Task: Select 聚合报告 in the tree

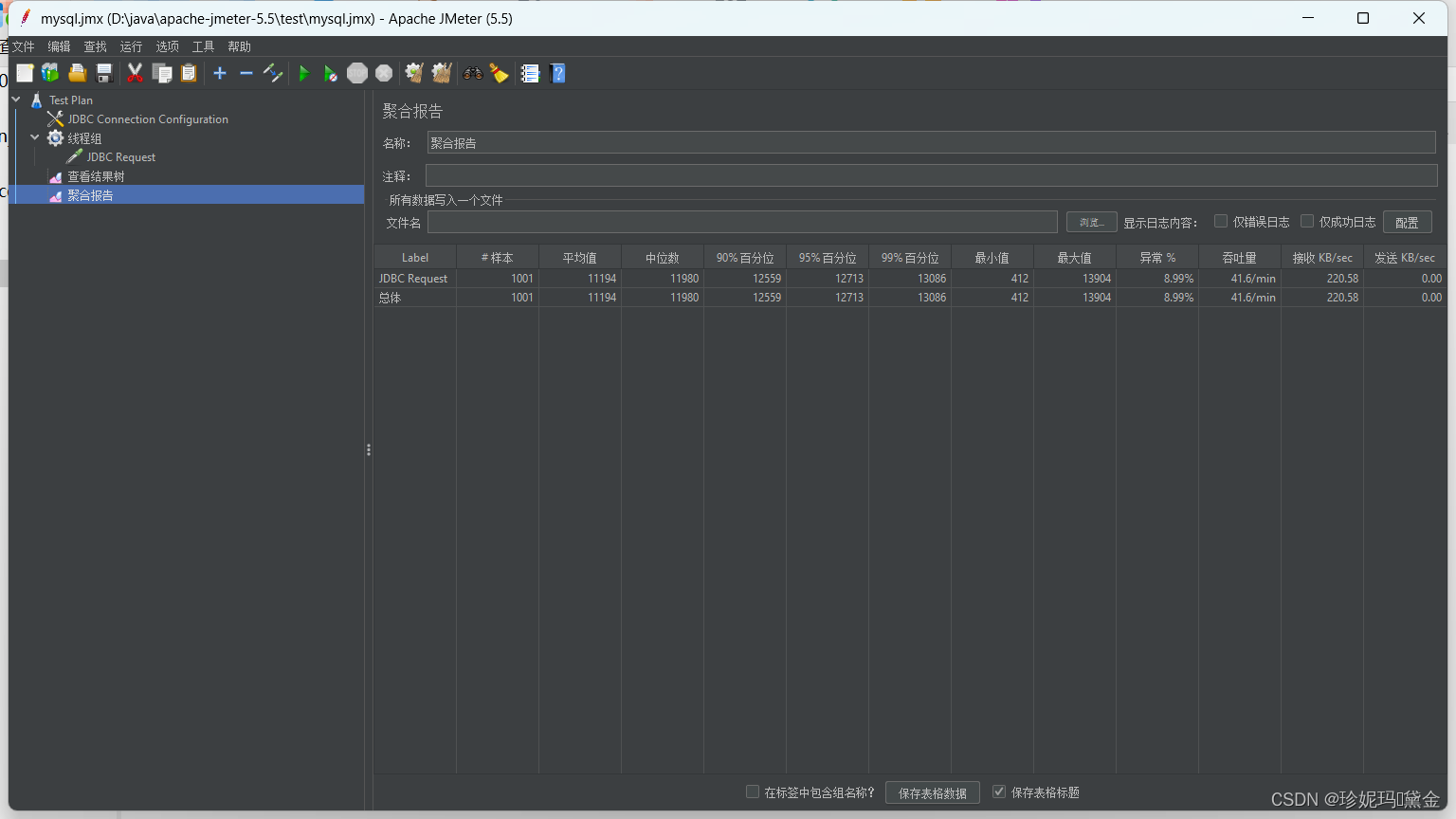Action: [x=90, y=195]
